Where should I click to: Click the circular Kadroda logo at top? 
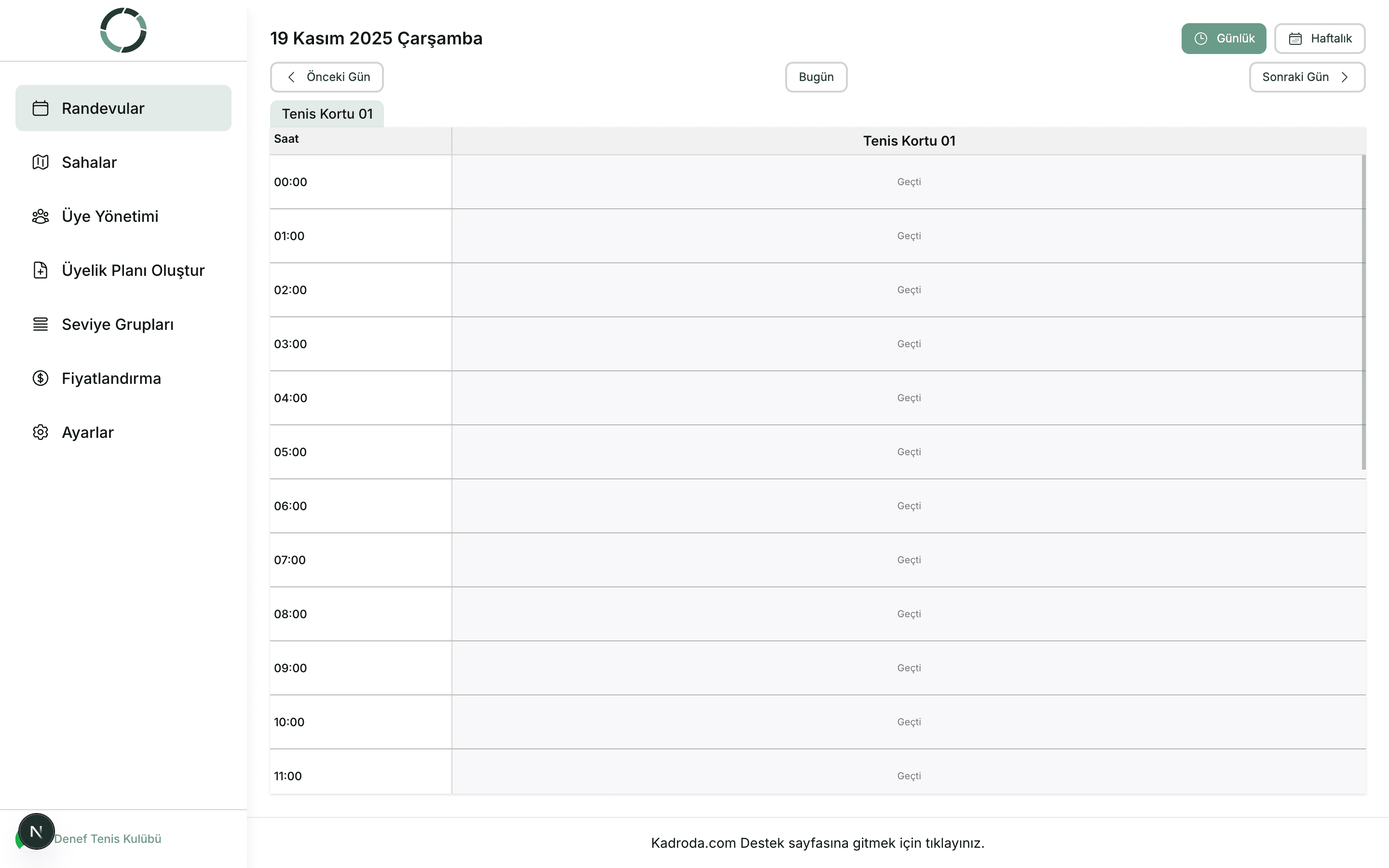[123, 30]
